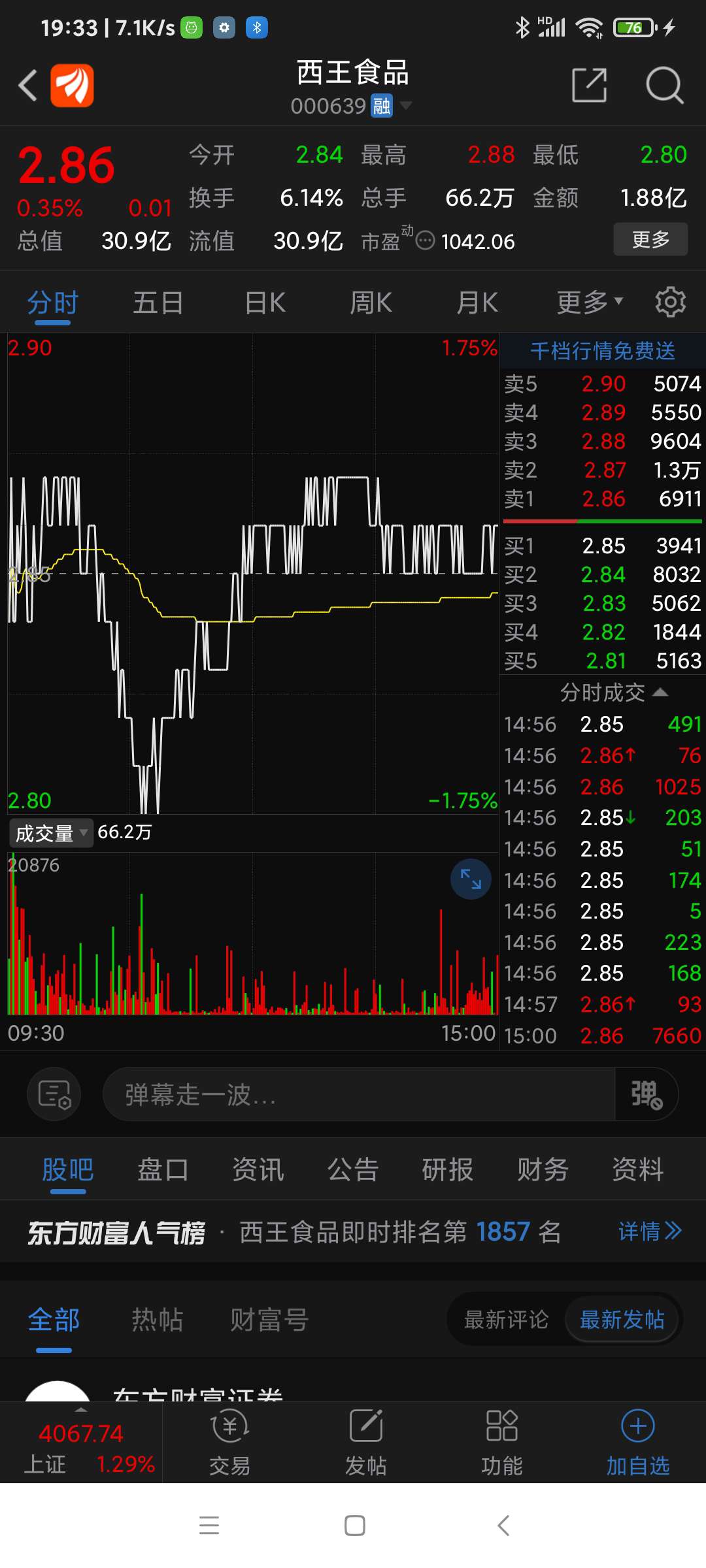Select the 财富号 posts filter
The height and width of the screenshot is (1568, 706).
click(x=269, y=1320)
